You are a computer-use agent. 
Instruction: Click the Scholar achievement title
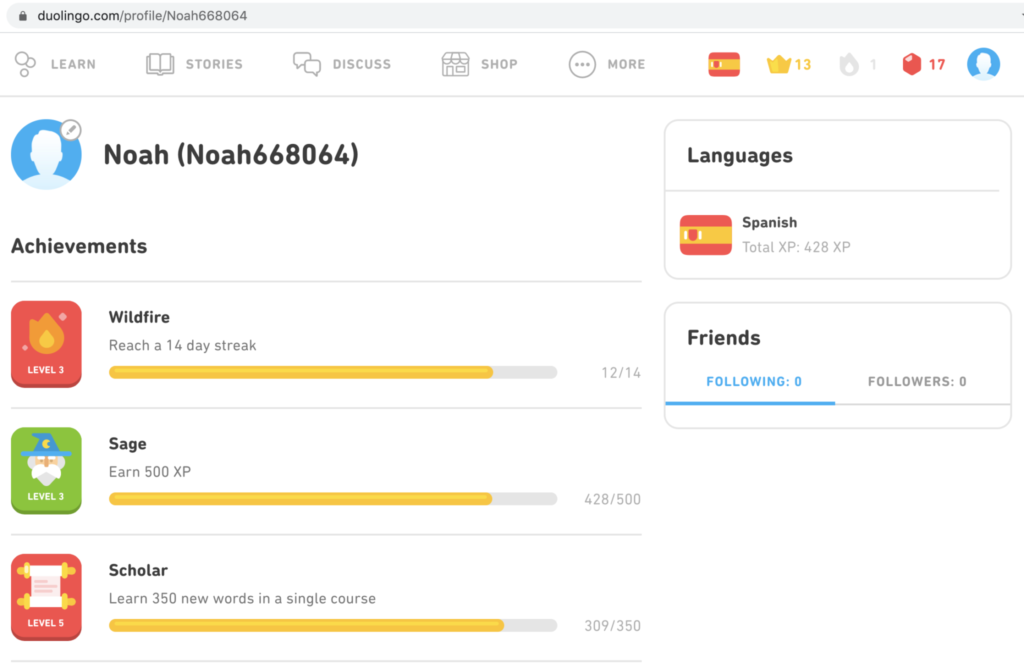tap(138, 570)
